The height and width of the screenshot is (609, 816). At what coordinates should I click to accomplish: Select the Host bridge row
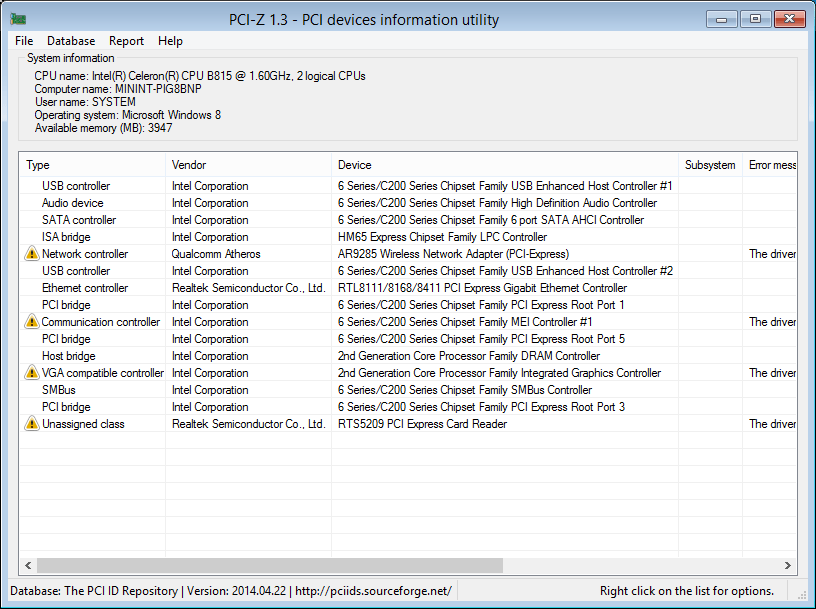(x=409, y=356)
